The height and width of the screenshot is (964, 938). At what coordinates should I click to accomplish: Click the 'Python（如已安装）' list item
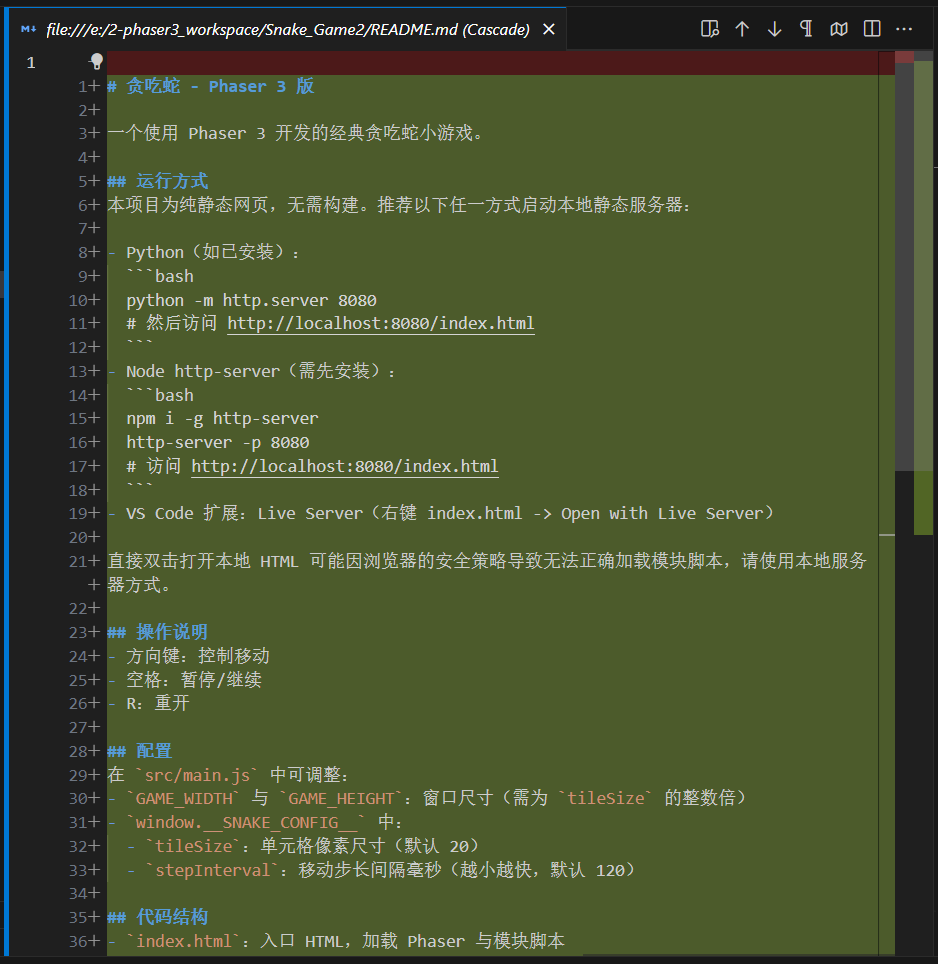(213, 252)
